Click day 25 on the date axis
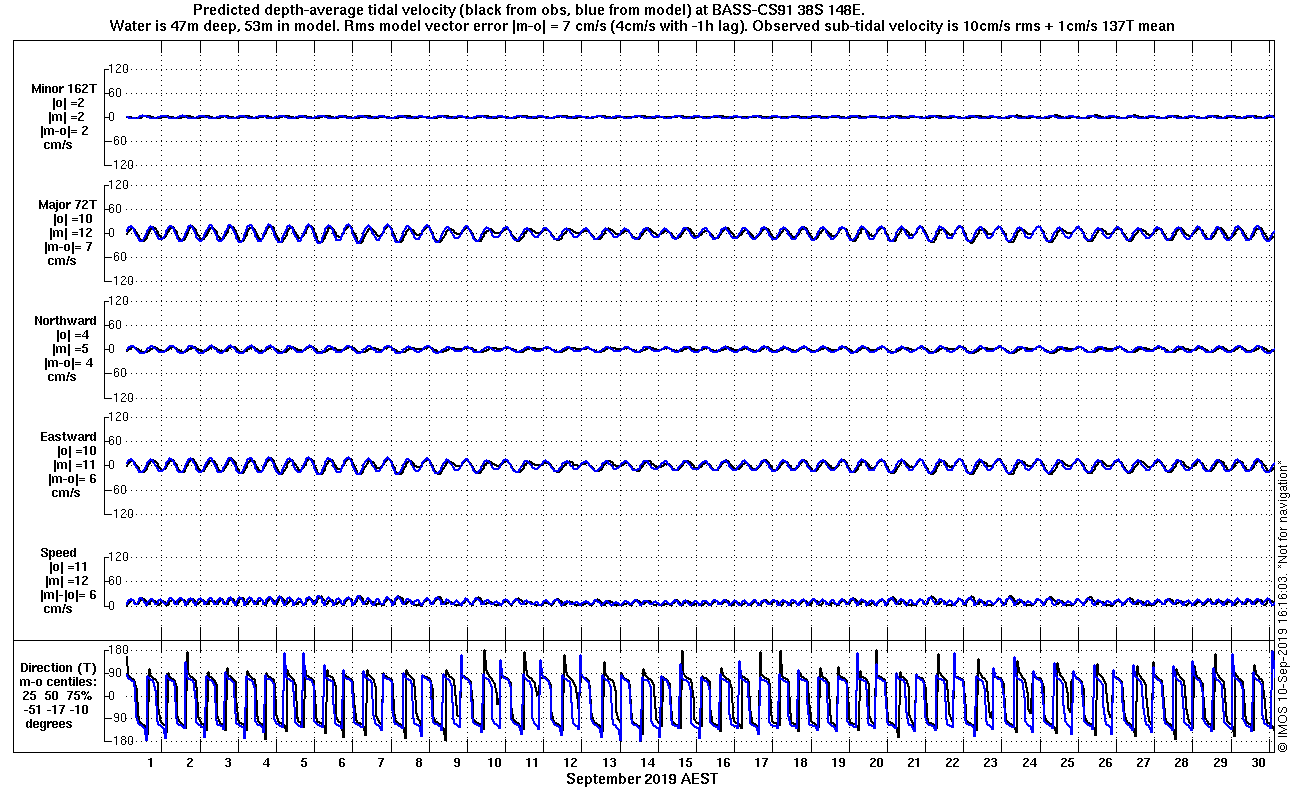The width and height of the screenshot is (1300, 800). [x=1067, y=763]
